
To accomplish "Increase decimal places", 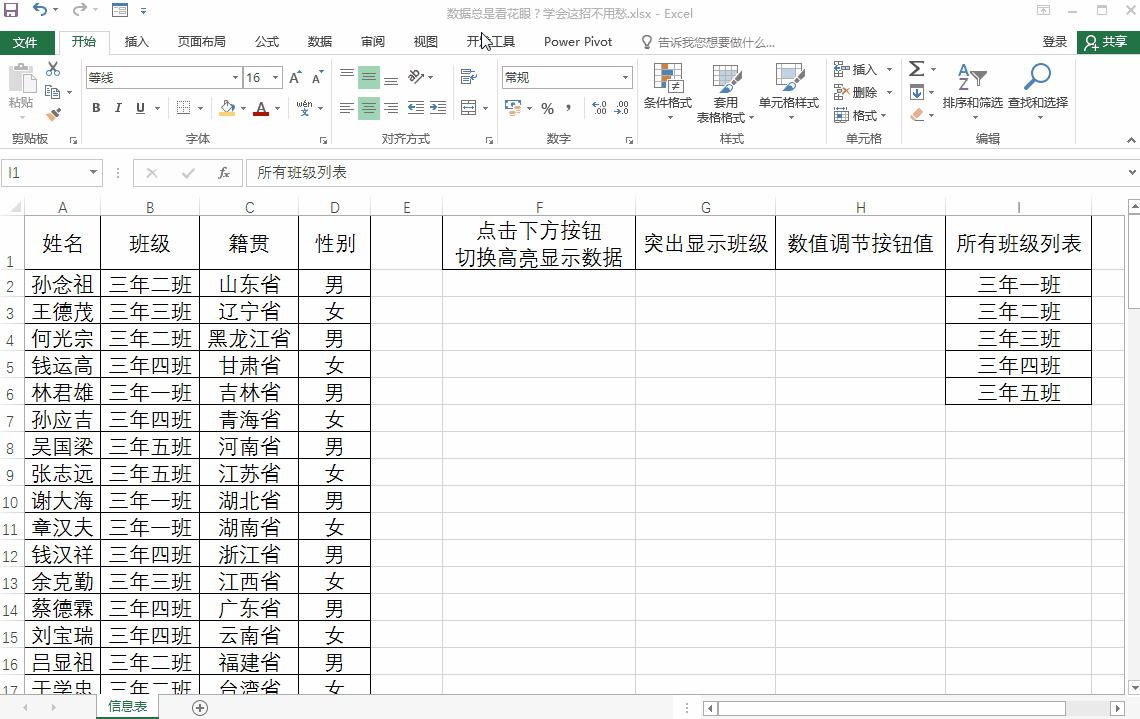I will click(599, 108).
